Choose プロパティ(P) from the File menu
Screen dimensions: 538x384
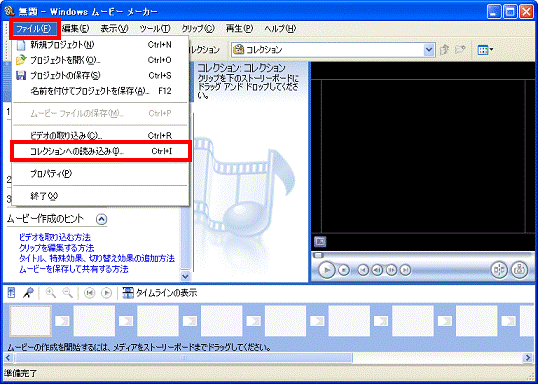point(100,174)
